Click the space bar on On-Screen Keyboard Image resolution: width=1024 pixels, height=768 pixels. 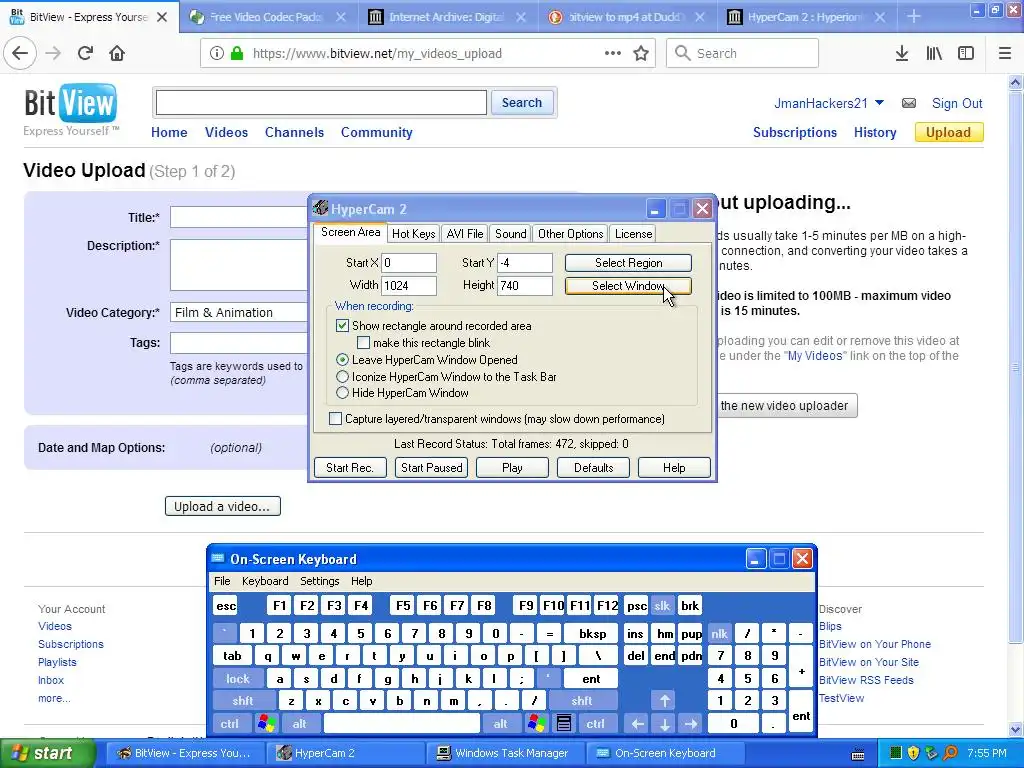pos(402,724)
